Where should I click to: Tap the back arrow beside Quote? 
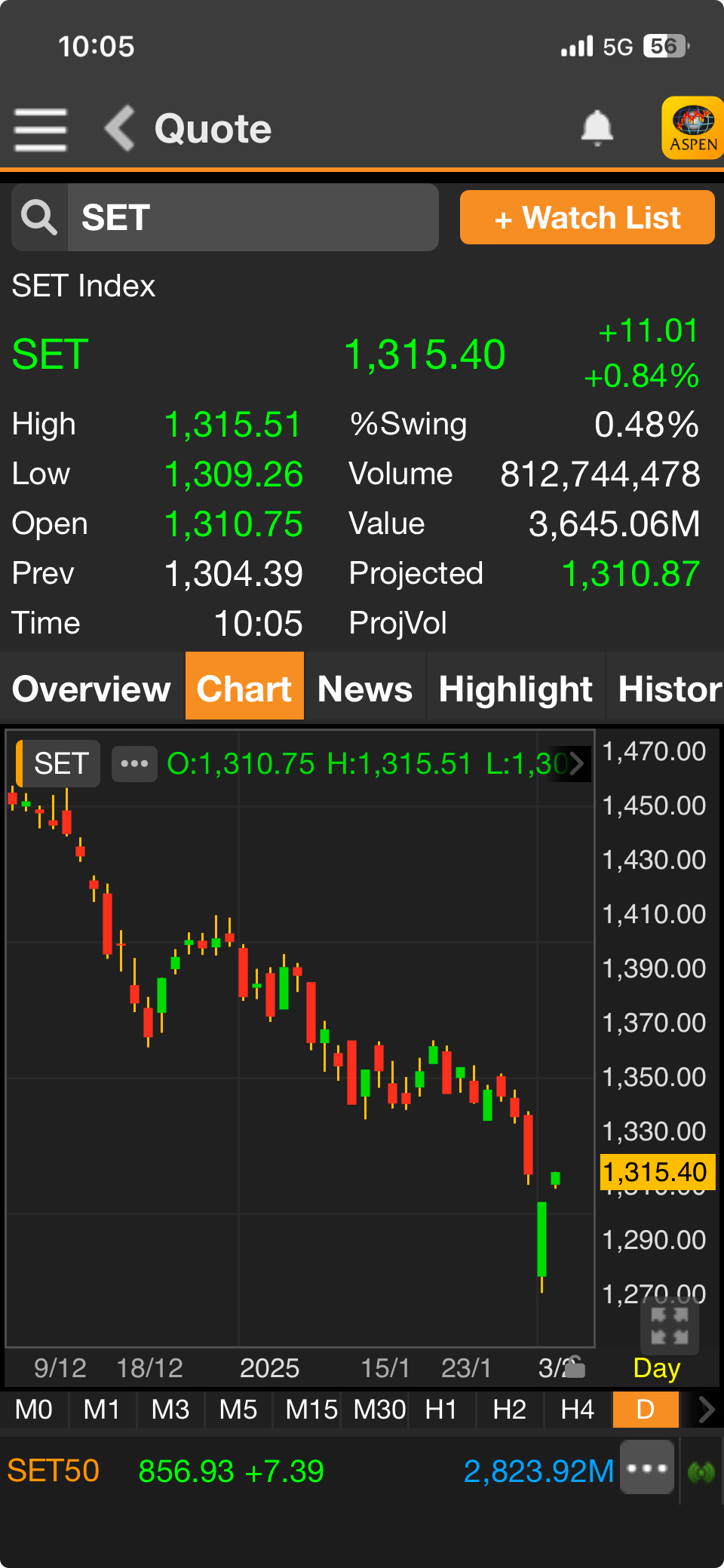[x=119, y=128]
